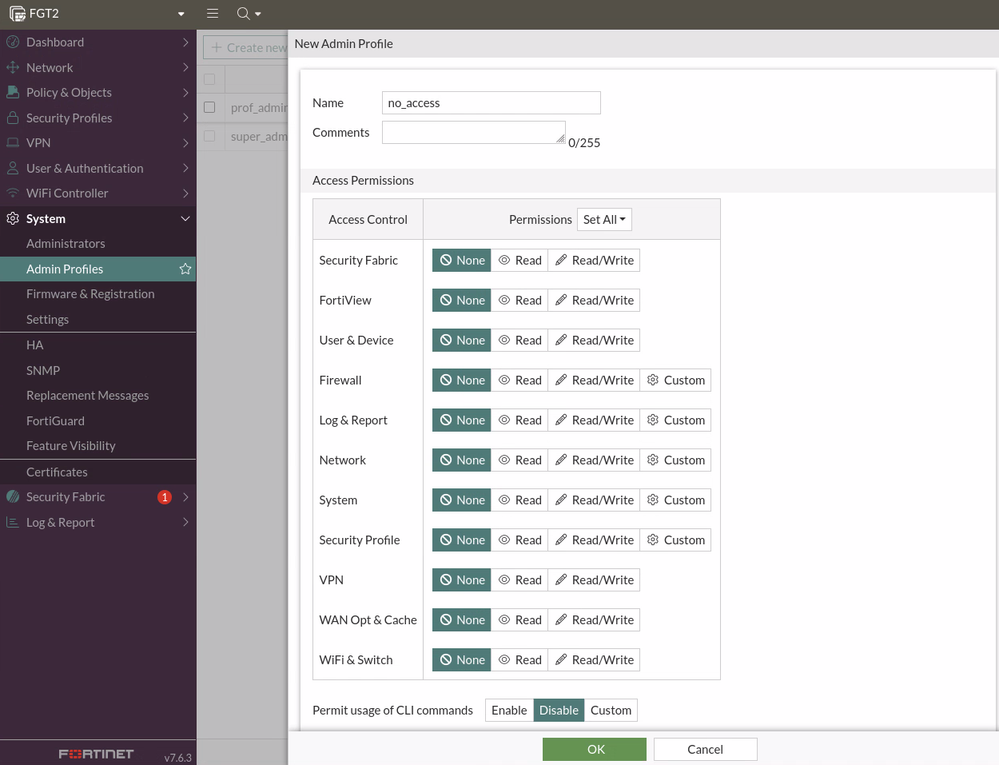Click the VPN laptop icon in sidebar
The width and height of the screenshot is (999, 765).
(13, 143)
